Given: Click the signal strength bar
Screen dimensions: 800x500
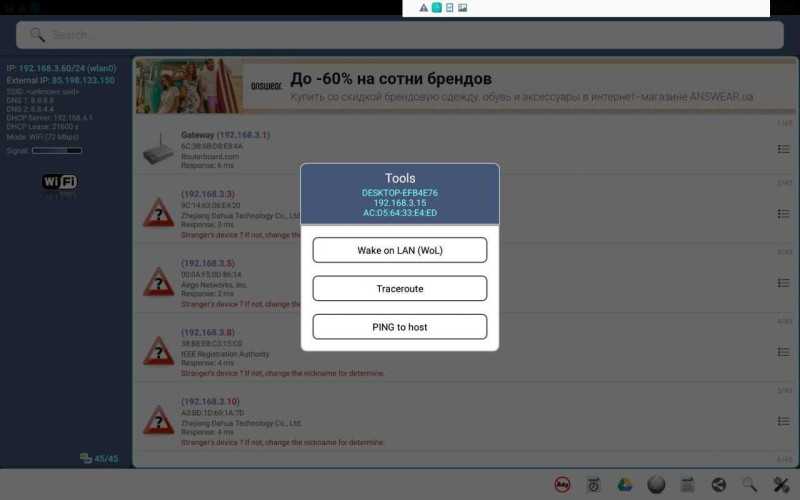Looking at the screenshot, I should [x=57, y=151].
